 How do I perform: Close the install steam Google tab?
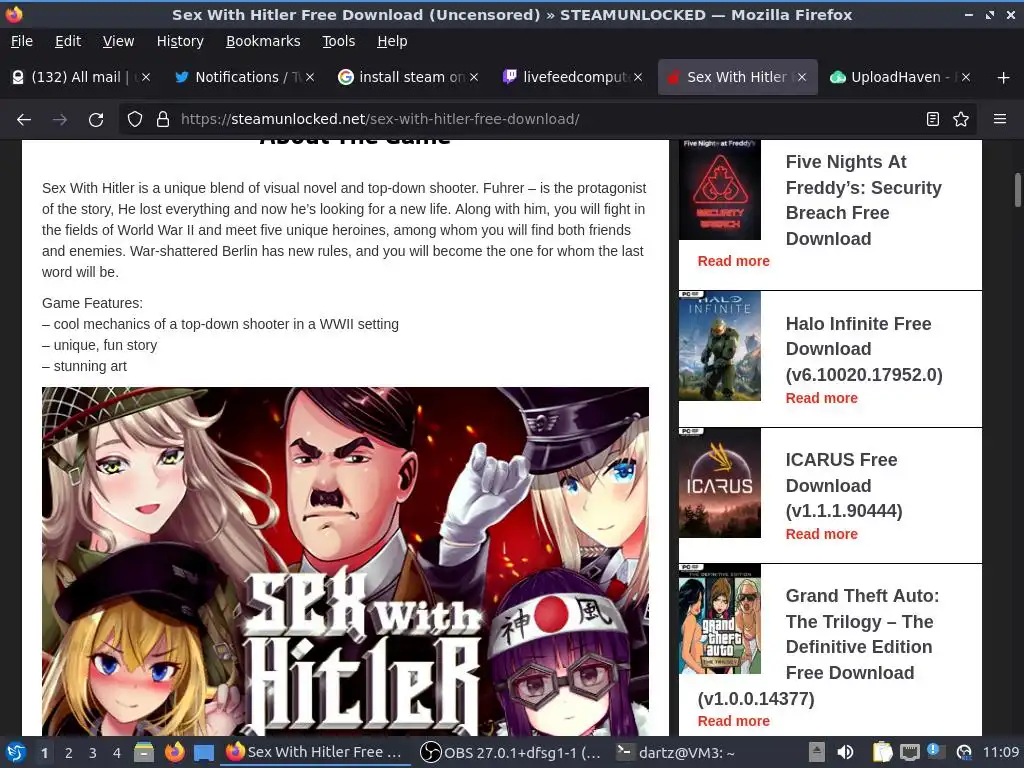click(474, 77)
